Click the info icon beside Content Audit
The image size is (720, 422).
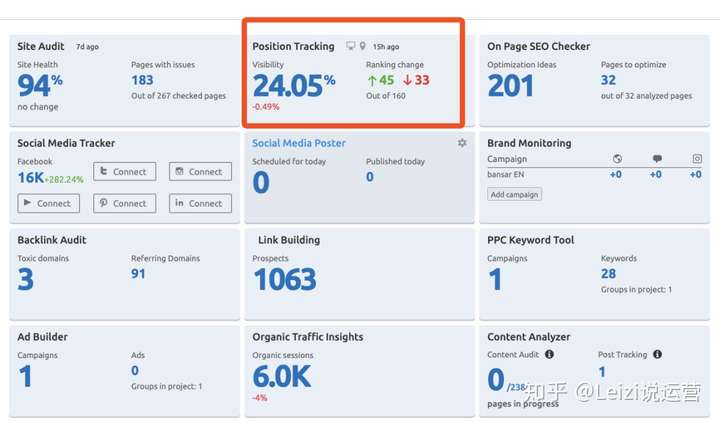coord(549,354)
